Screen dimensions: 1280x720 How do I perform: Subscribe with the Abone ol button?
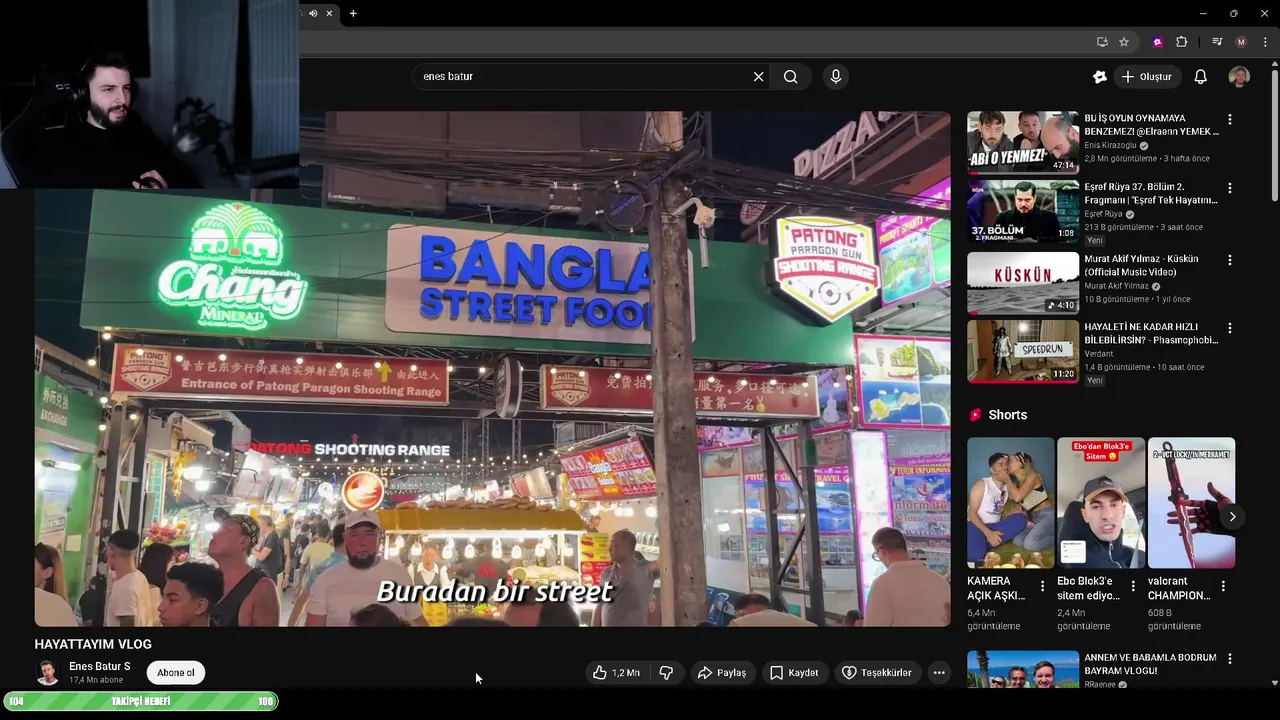pos(176,673)
